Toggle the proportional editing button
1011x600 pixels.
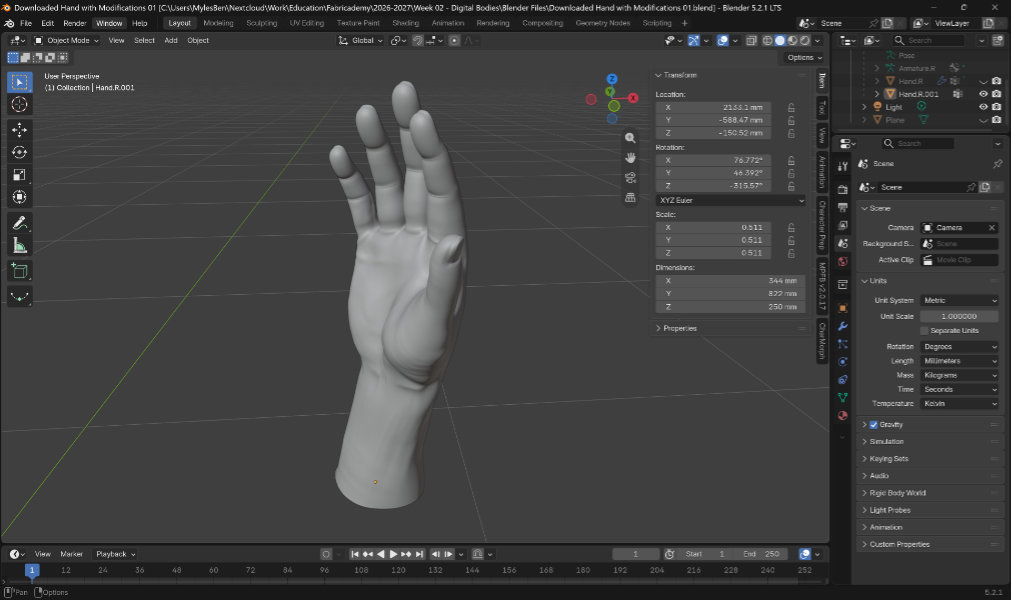[x=454, y=41]
